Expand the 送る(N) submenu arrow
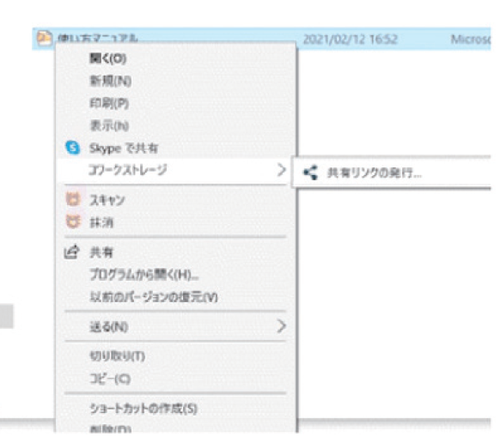The height and width of the screenshot is (443, 500). (281, 326)
